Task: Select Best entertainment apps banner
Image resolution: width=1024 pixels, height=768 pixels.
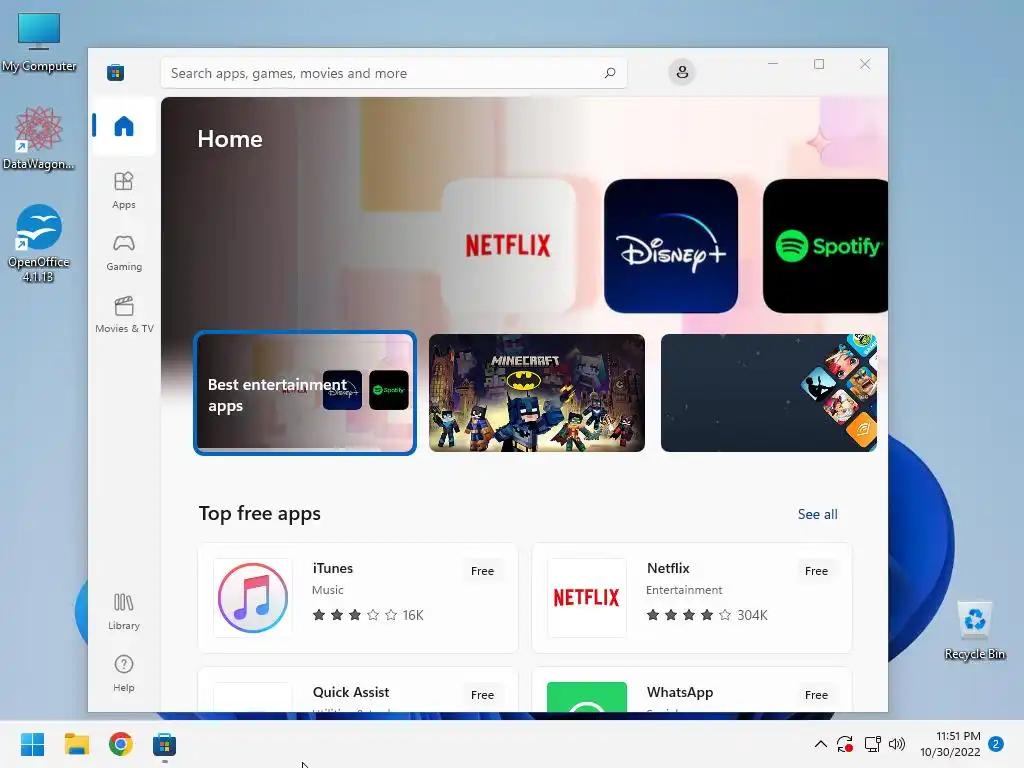Action: coord(305,393)
